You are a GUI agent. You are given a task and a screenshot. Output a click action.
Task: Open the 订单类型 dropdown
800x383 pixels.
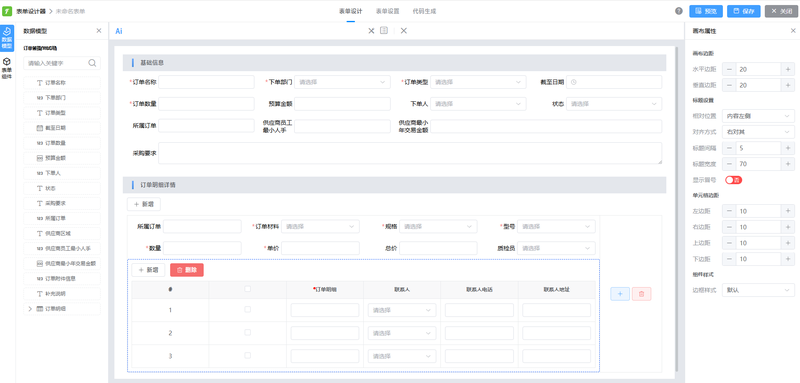click(478, 82)
